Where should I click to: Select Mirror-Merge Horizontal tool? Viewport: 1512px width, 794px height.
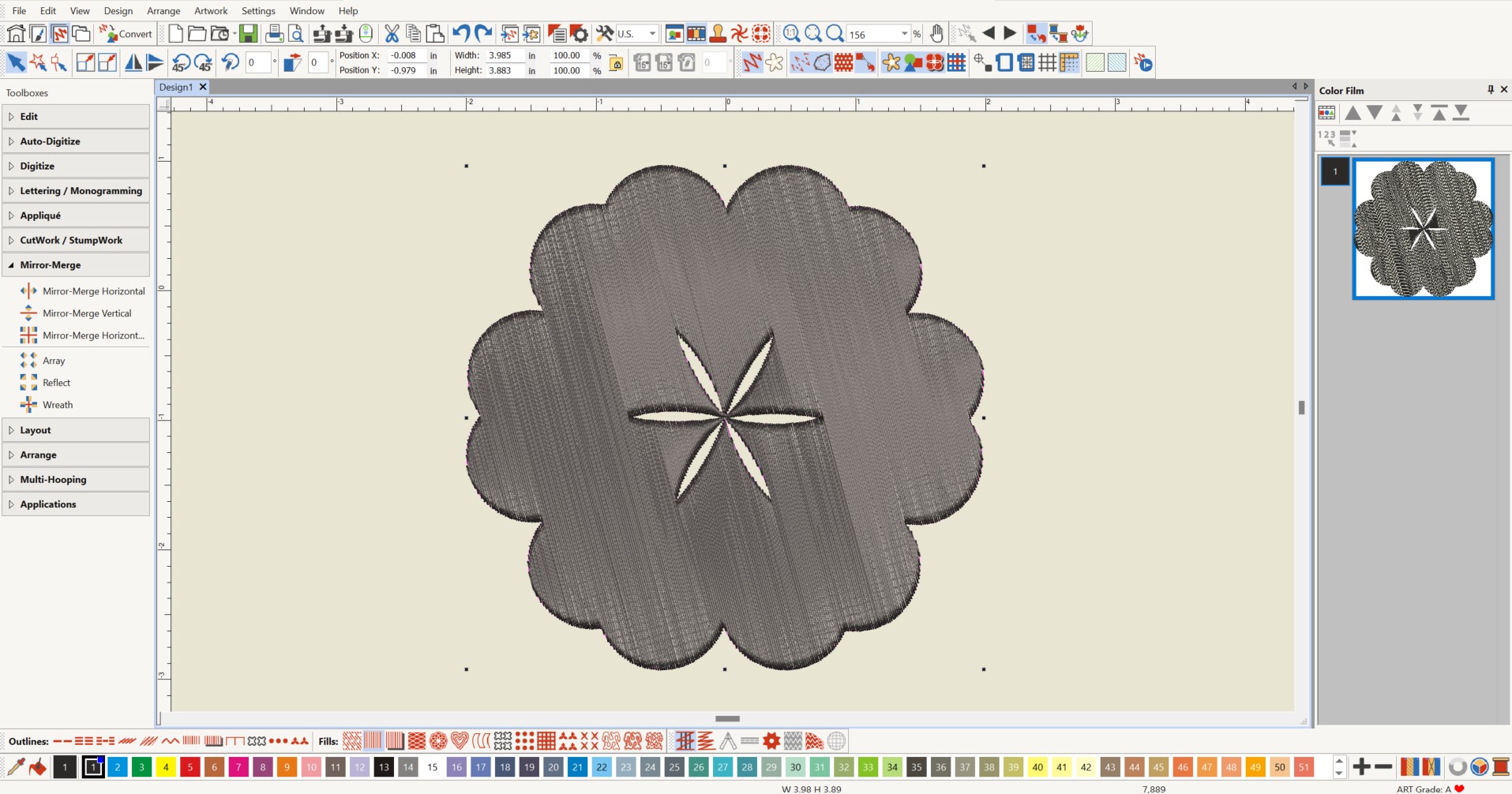(83, 291)
